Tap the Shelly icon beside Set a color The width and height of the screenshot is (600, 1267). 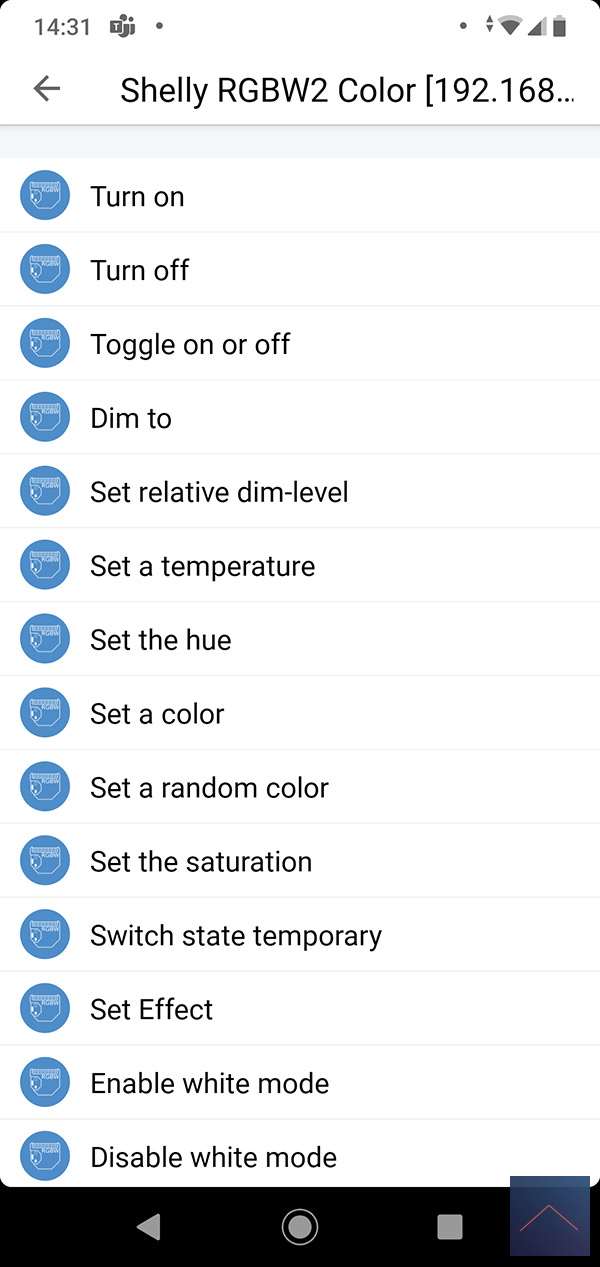click(x=45, y=714)
